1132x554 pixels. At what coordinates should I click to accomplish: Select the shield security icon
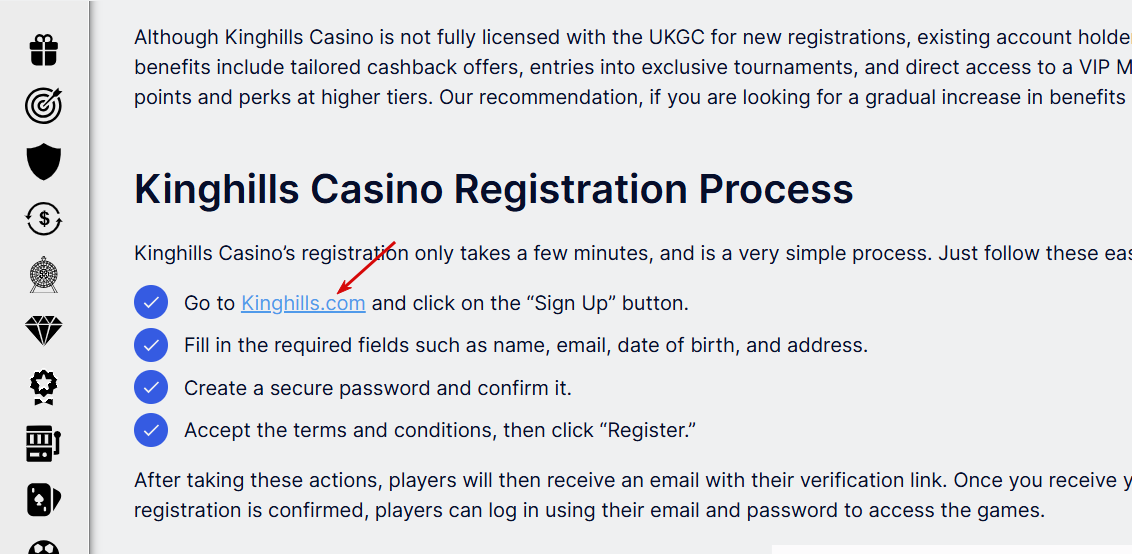tap(43, 162)
